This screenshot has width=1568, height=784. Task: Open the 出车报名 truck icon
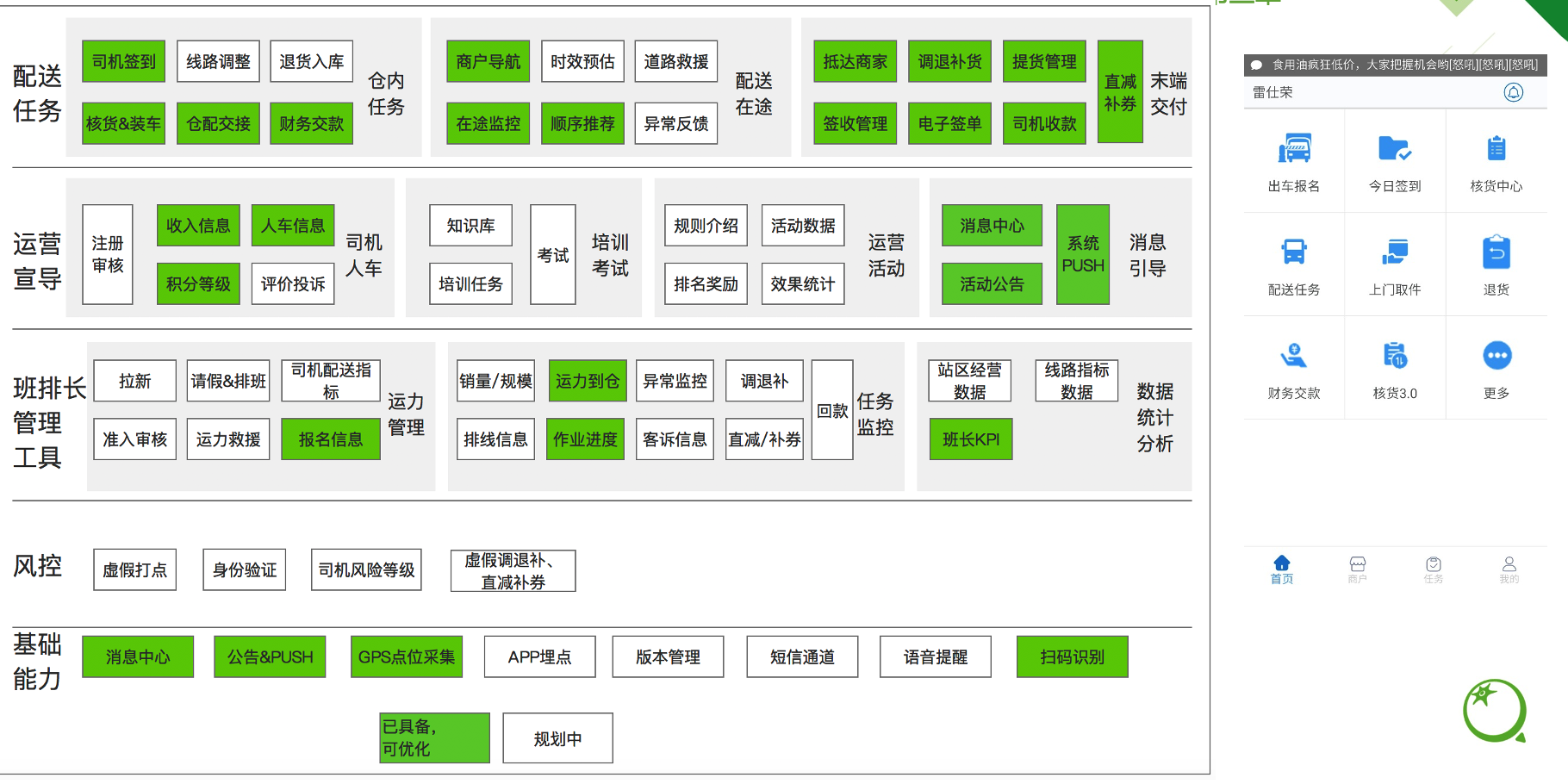tap(1294, 149)
